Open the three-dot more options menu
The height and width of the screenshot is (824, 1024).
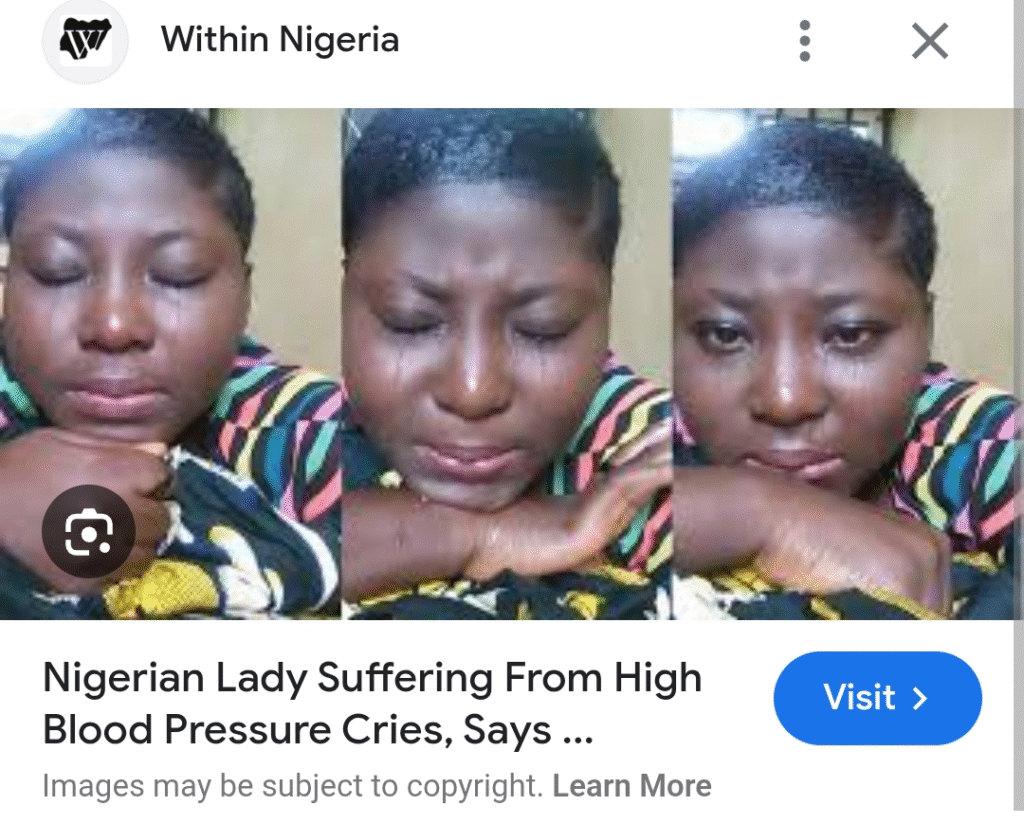coord(805,41)
